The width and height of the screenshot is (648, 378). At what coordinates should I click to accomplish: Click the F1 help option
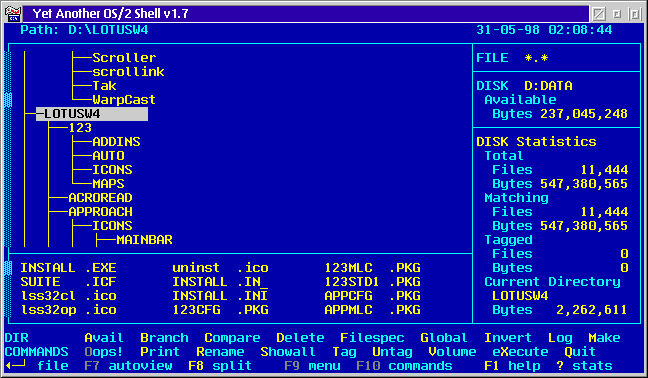(x=512, y=366)
